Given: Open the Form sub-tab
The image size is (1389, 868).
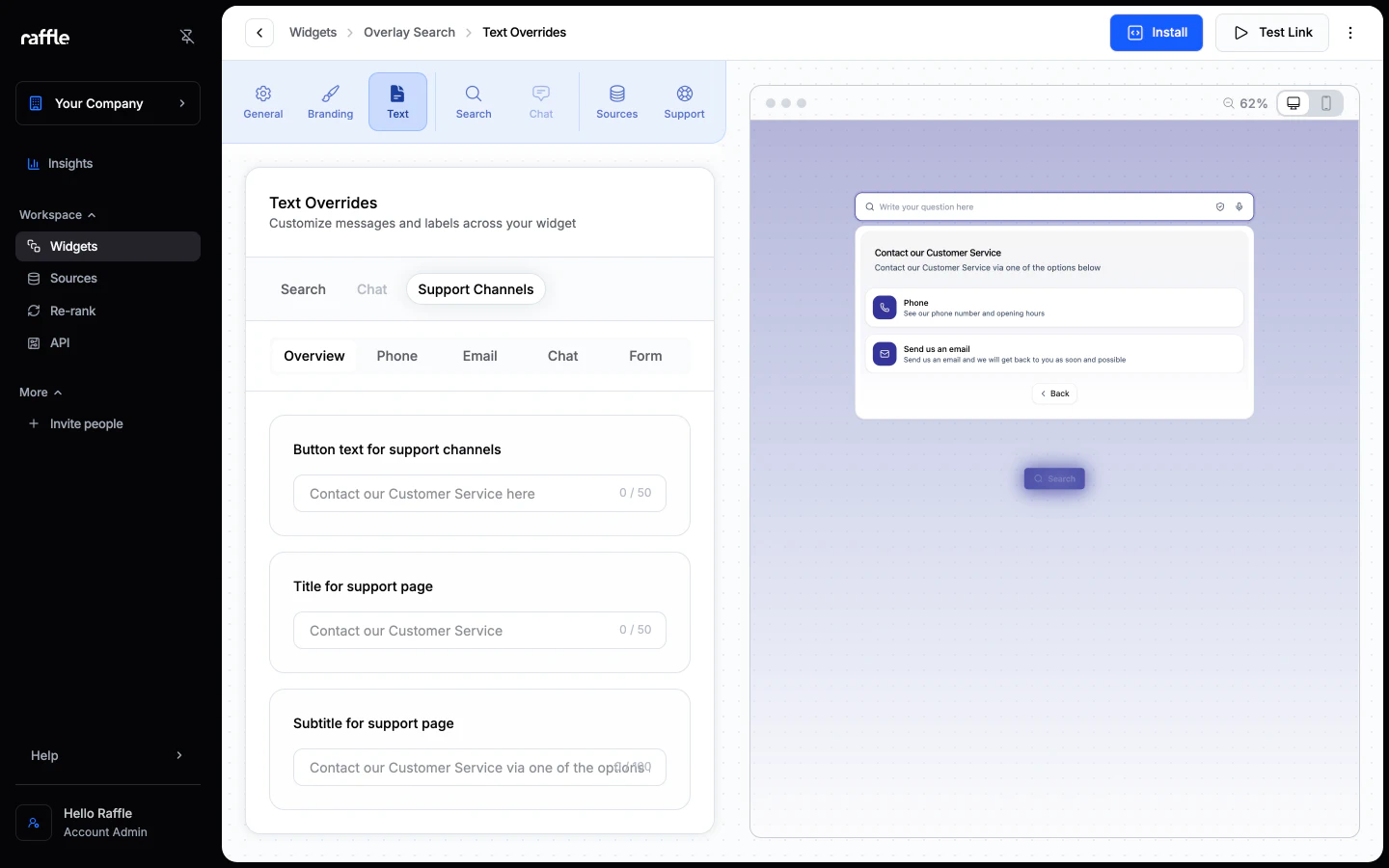Looking at the screenshot, I should pos(645,356).
